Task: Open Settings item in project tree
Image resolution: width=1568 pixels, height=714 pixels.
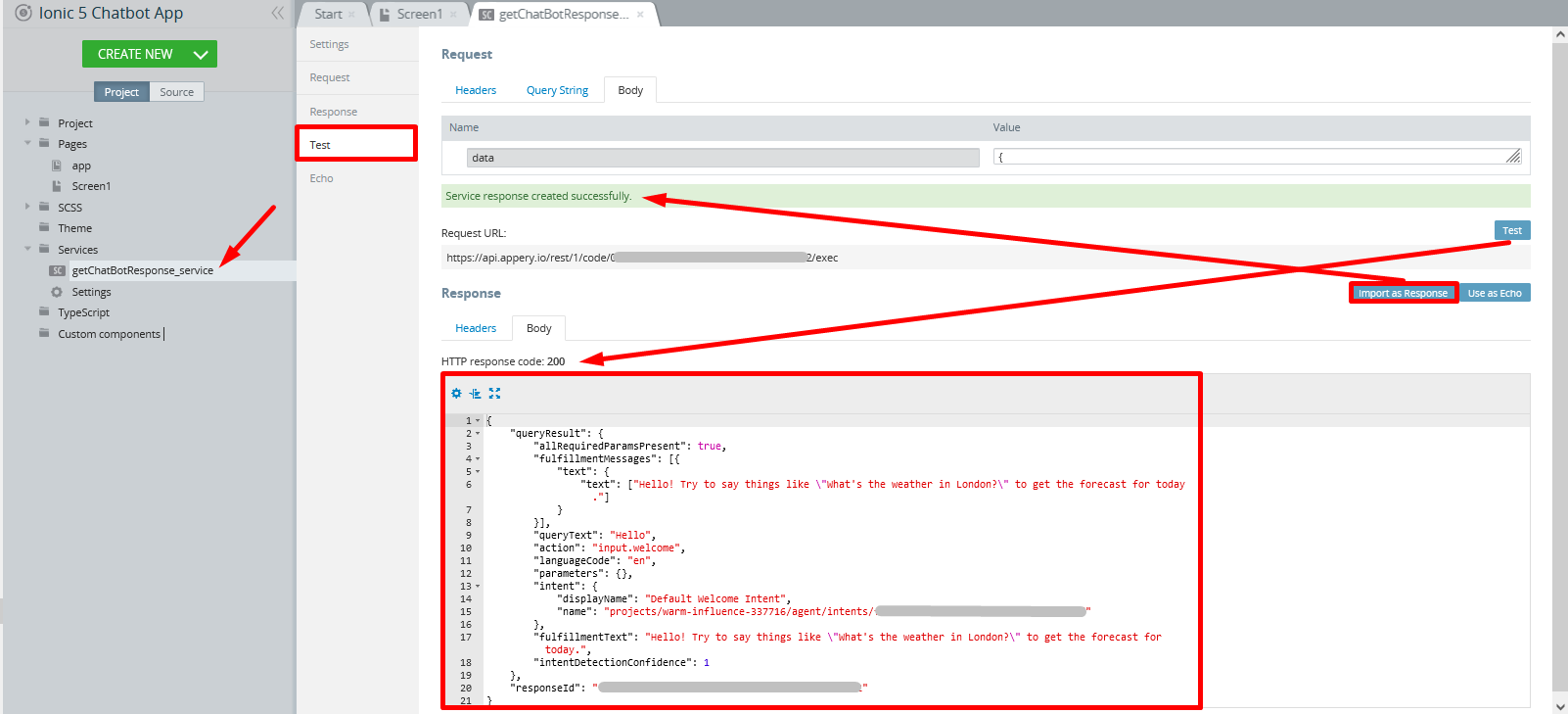Action: point(91,292)
